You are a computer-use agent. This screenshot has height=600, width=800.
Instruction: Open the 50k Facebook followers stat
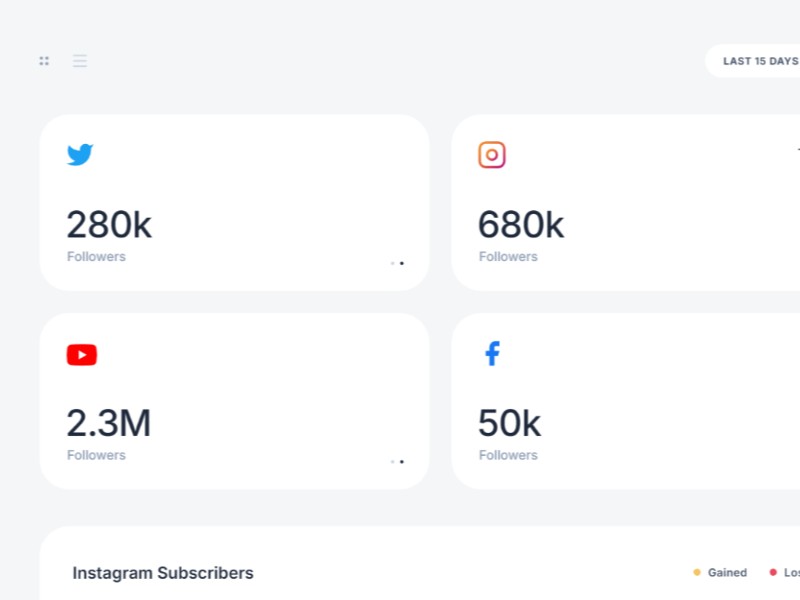pyautogui.click(x=509, y=424)
